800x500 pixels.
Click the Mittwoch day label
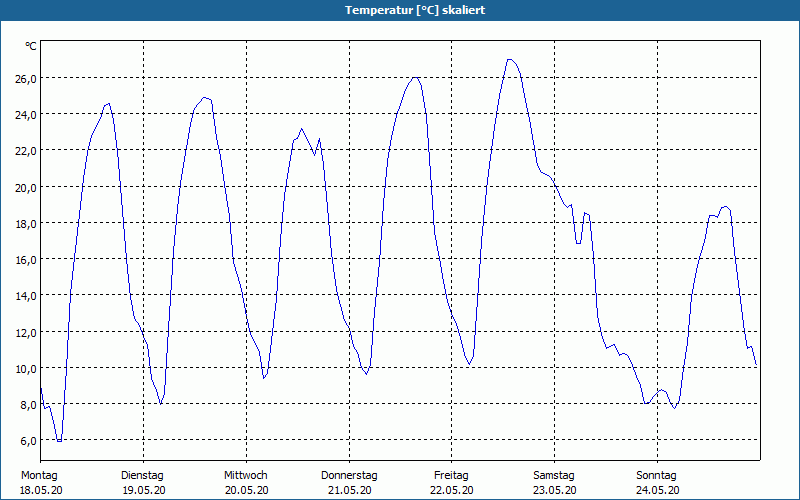pyautogui.click(x=246, y=476)
